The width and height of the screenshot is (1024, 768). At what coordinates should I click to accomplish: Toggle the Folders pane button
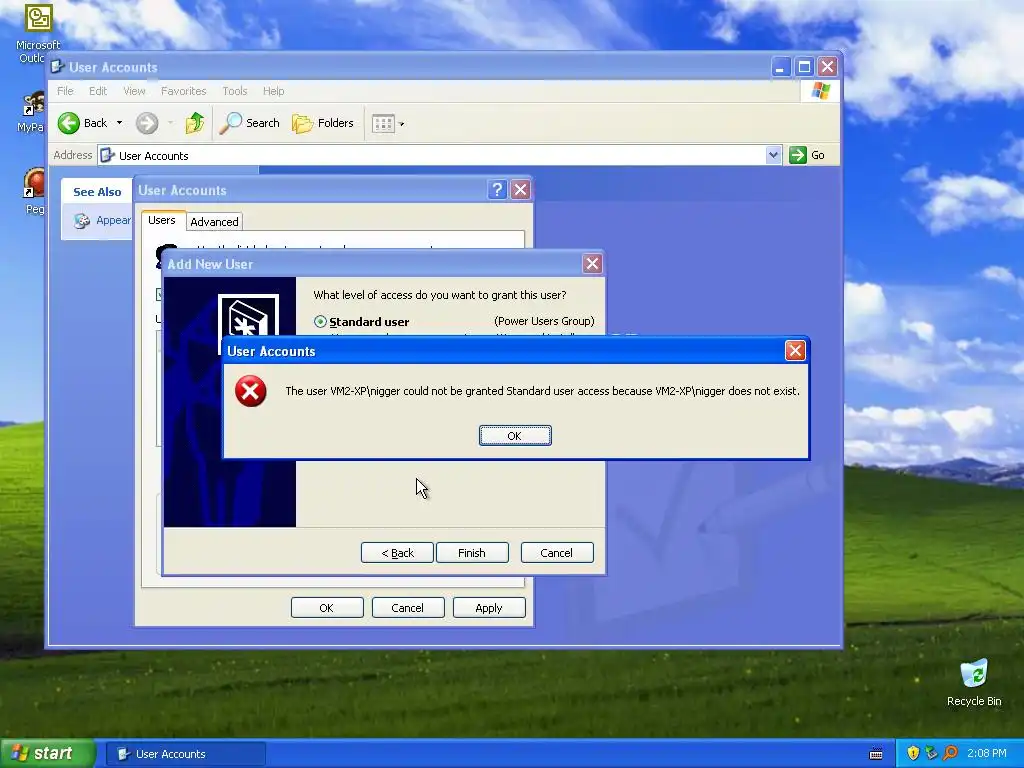point(323,123)
